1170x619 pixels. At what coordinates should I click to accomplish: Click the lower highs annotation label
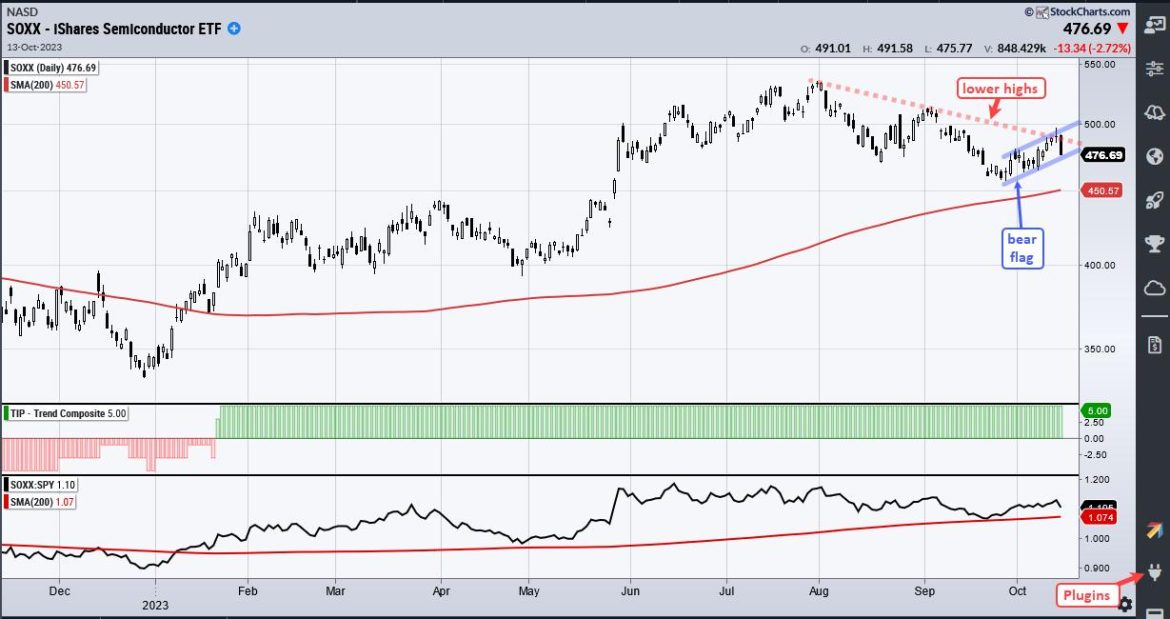[x=1000, y=88]
